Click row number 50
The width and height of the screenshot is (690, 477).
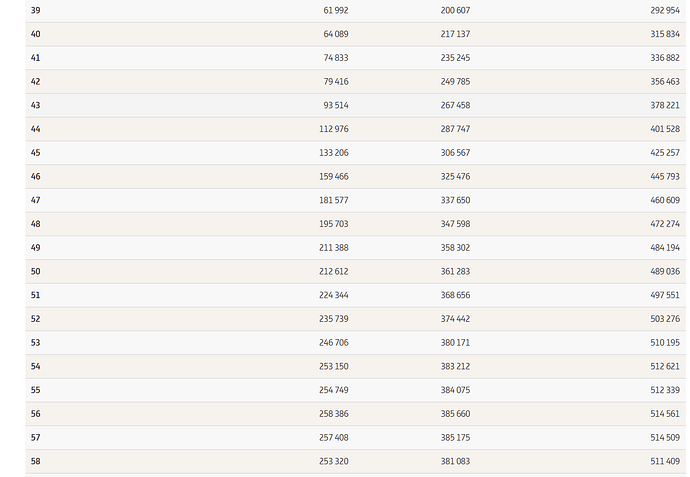(36, 271)
